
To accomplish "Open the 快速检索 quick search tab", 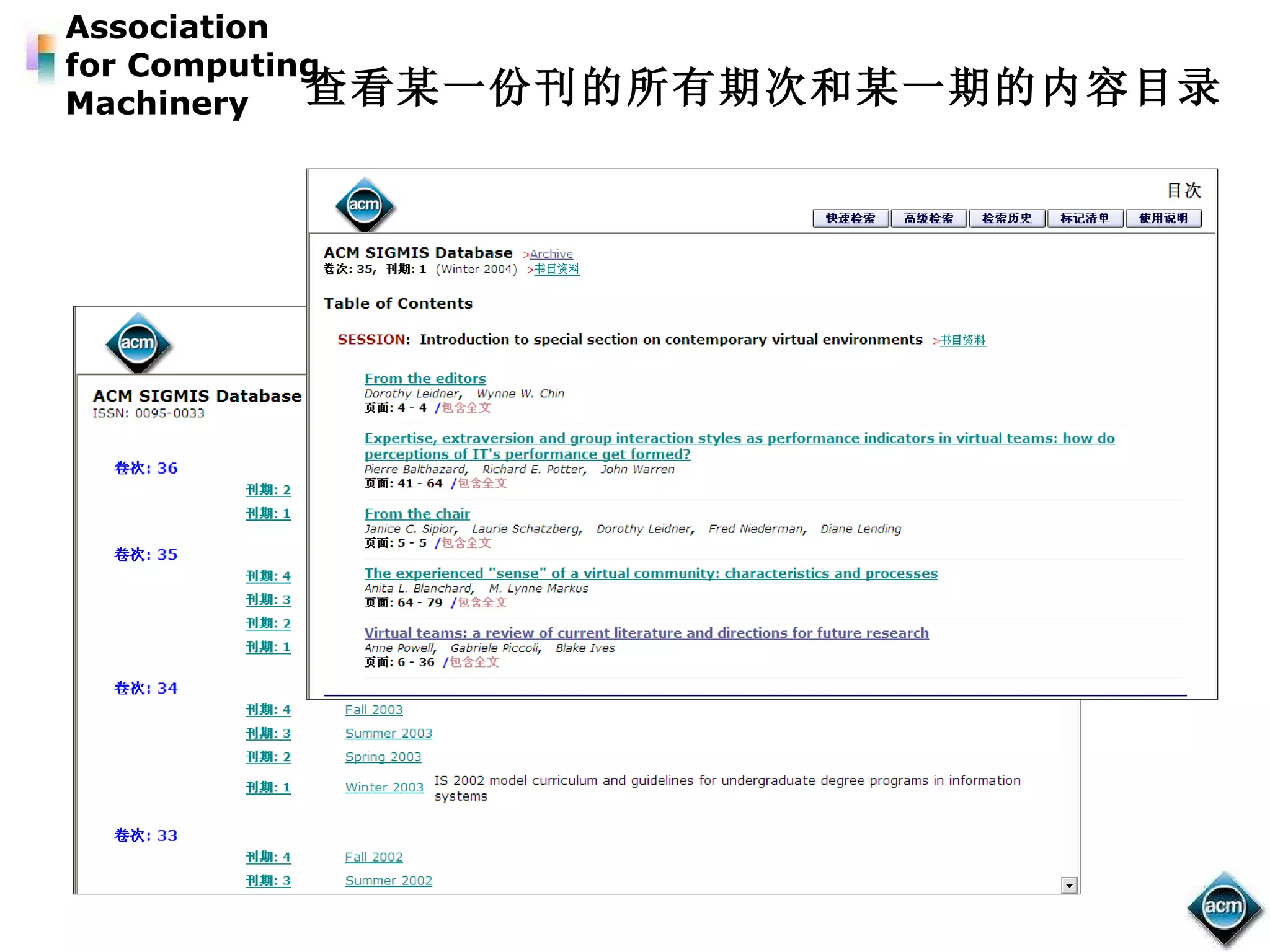I will [x=850, y=218].
